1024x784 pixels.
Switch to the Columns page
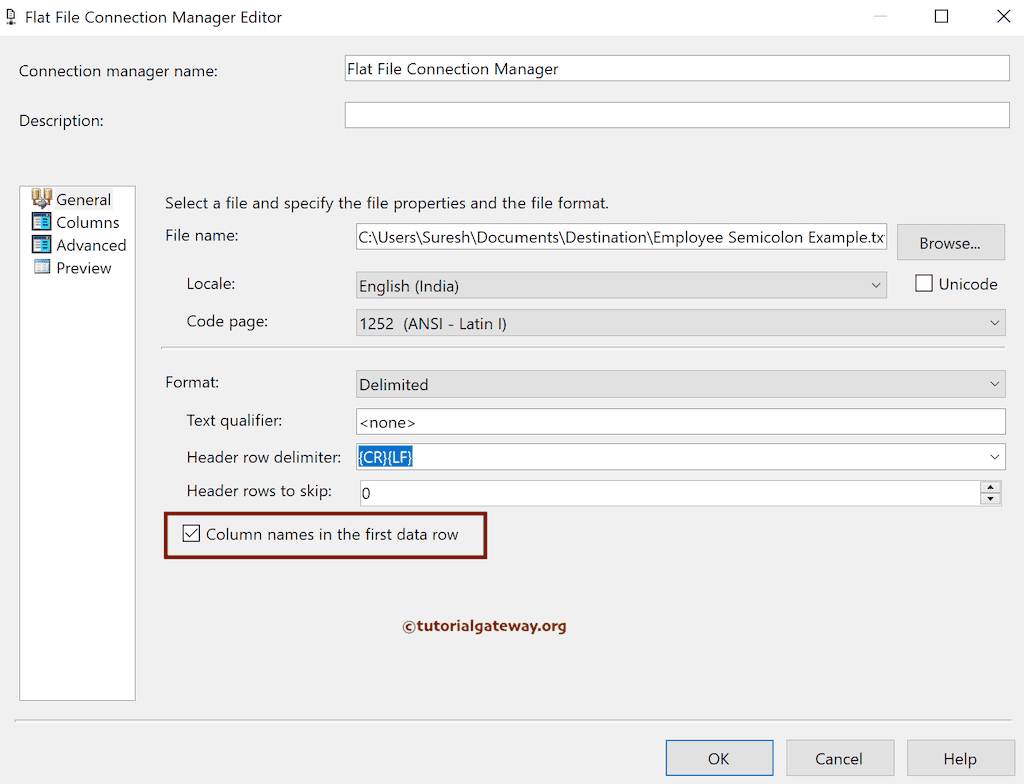[x=87, y=222]
